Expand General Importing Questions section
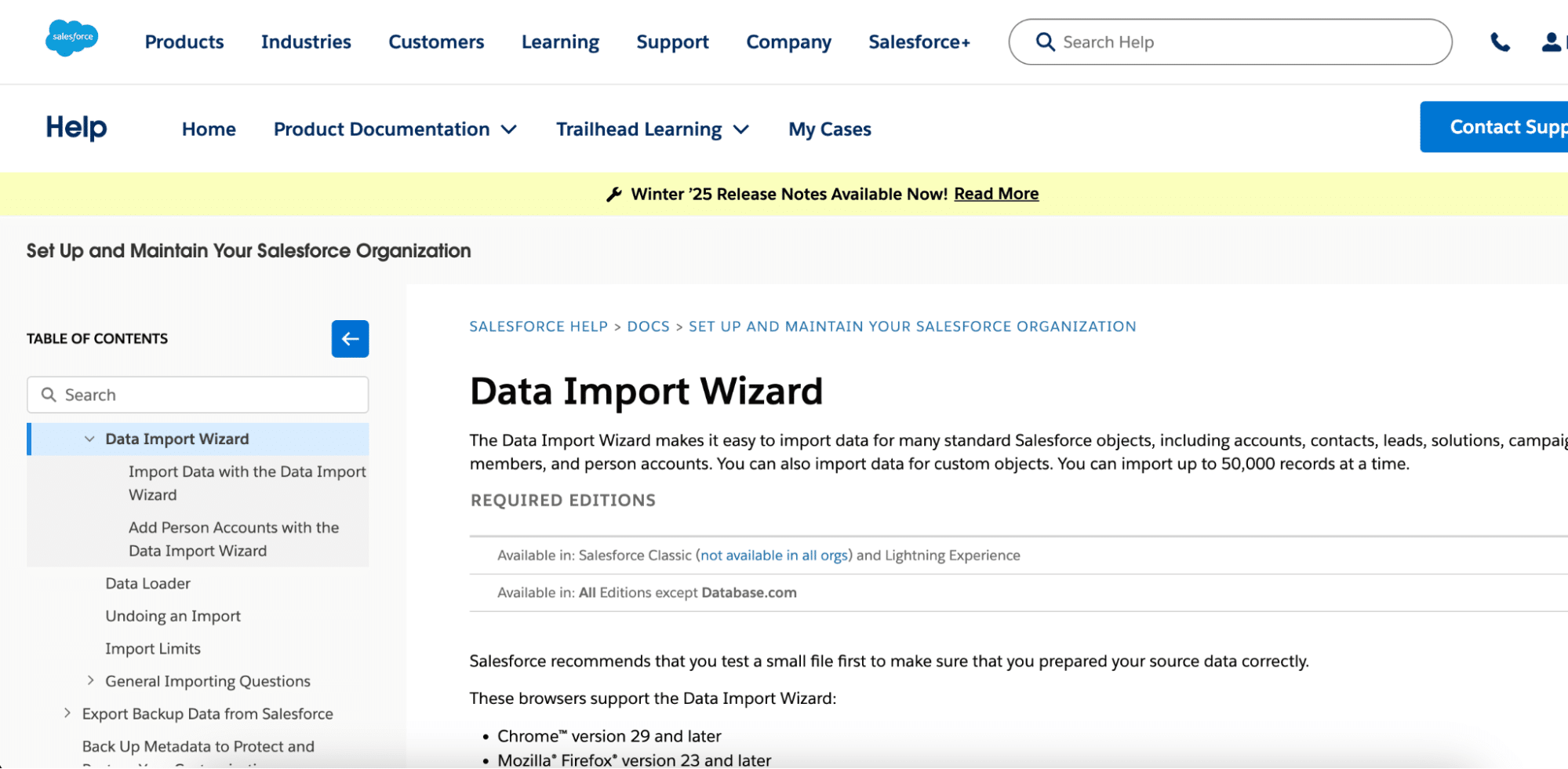The width and height of the screenshot is (1568, 769). coord(90,680)
